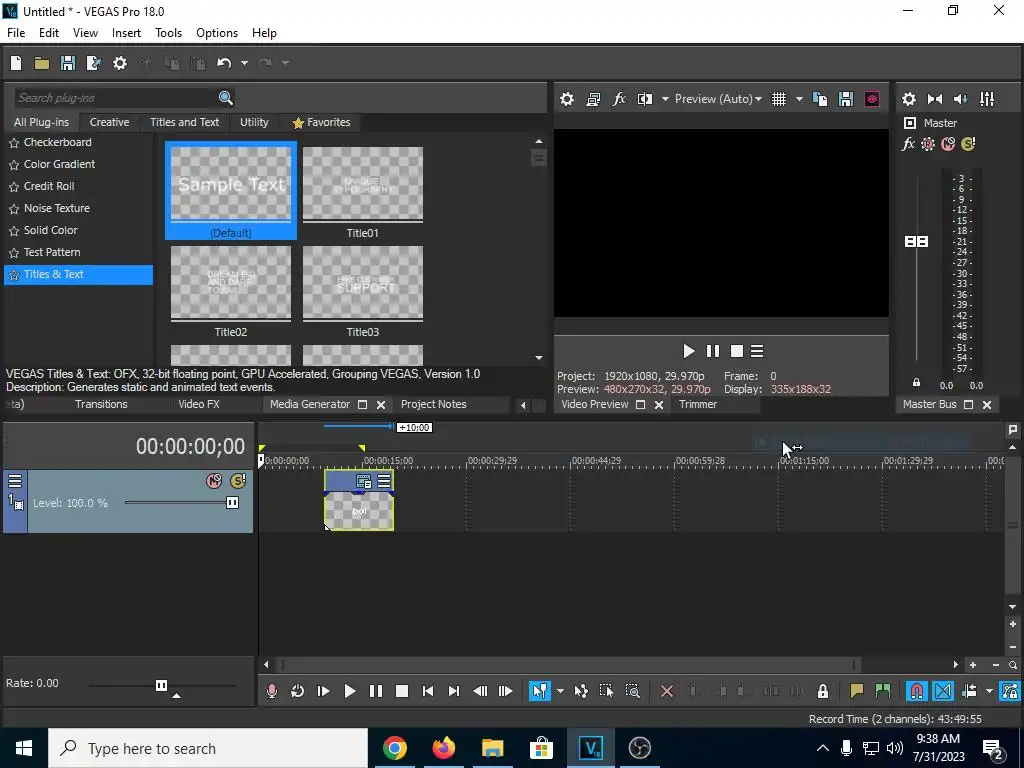
Task: Toggle Lock Envelopes to Events button
Action: (x=1010, y=691)
